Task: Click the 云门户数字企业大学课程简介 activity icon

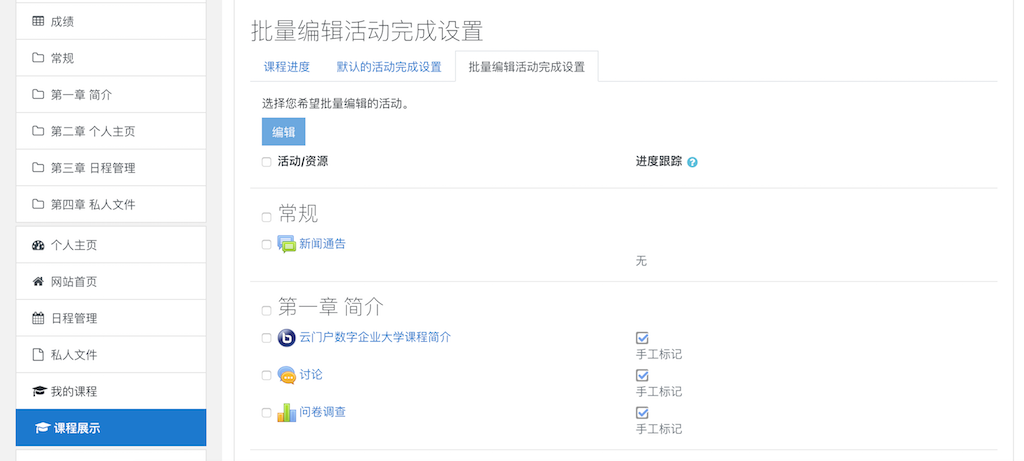Action: coord(286,338)
